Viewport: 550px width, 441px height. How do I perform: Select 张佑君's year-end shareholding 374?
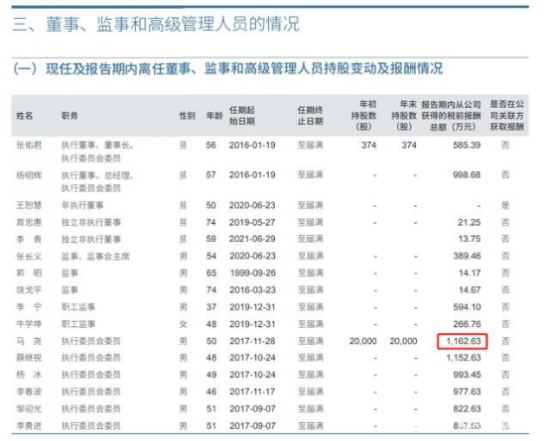tap(409, 145)
